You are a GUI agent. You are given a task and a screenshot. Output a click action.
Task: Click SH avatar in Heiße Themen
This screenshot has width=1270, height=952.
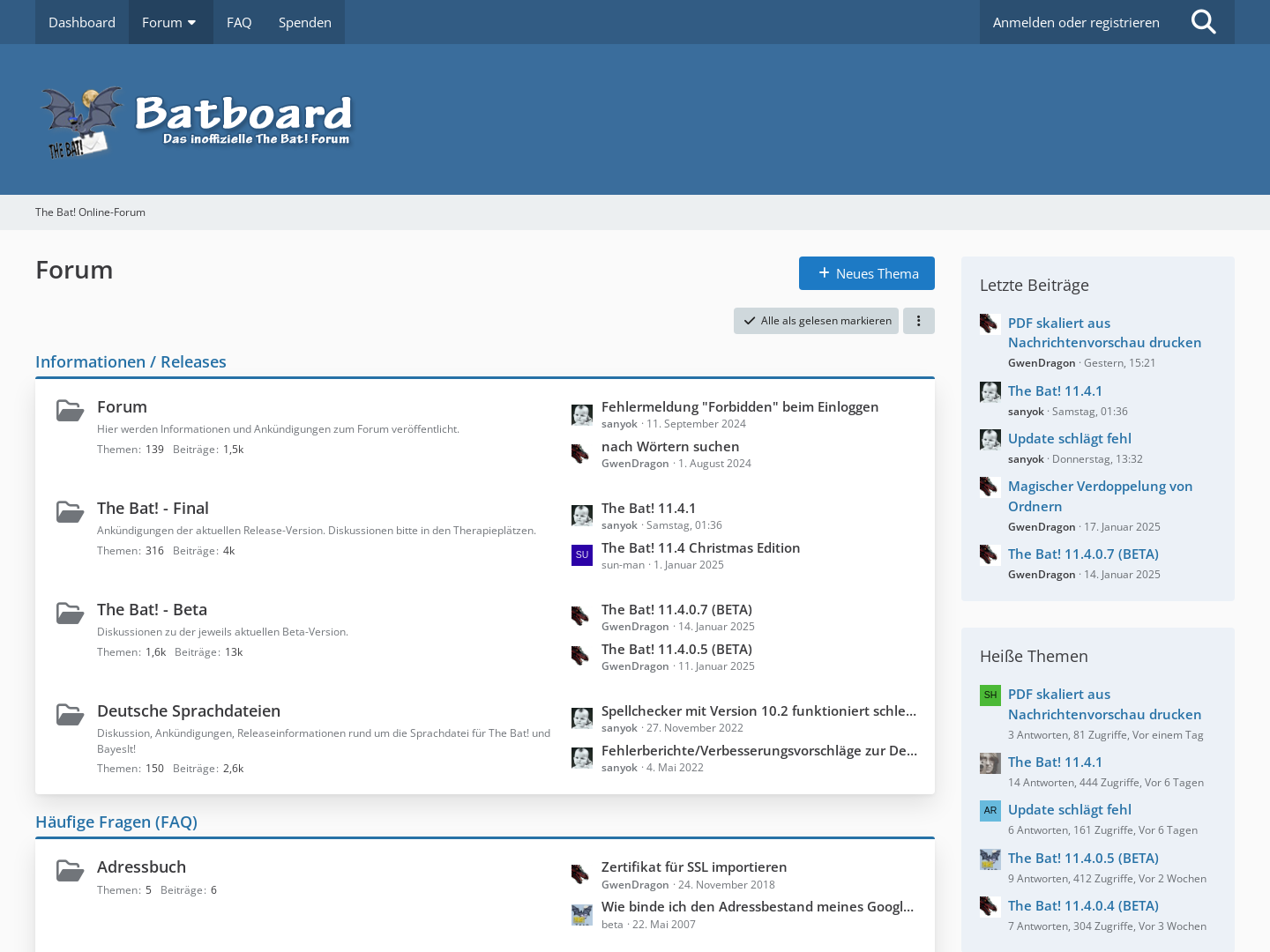coord(990,695)
